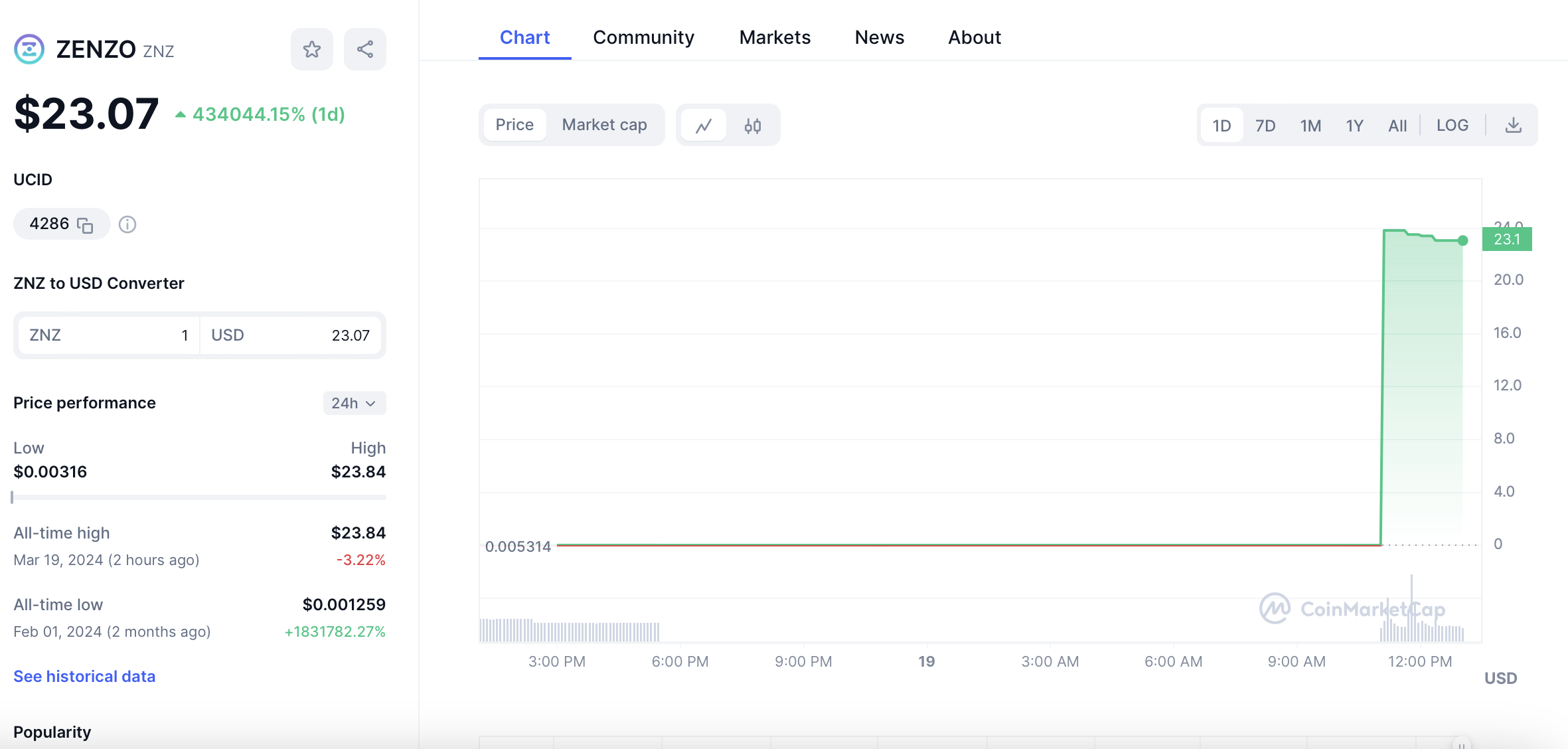Click the UCID info icon
Screen dimensions: 1568x749
pyautogui.click(x=127, y=225)
